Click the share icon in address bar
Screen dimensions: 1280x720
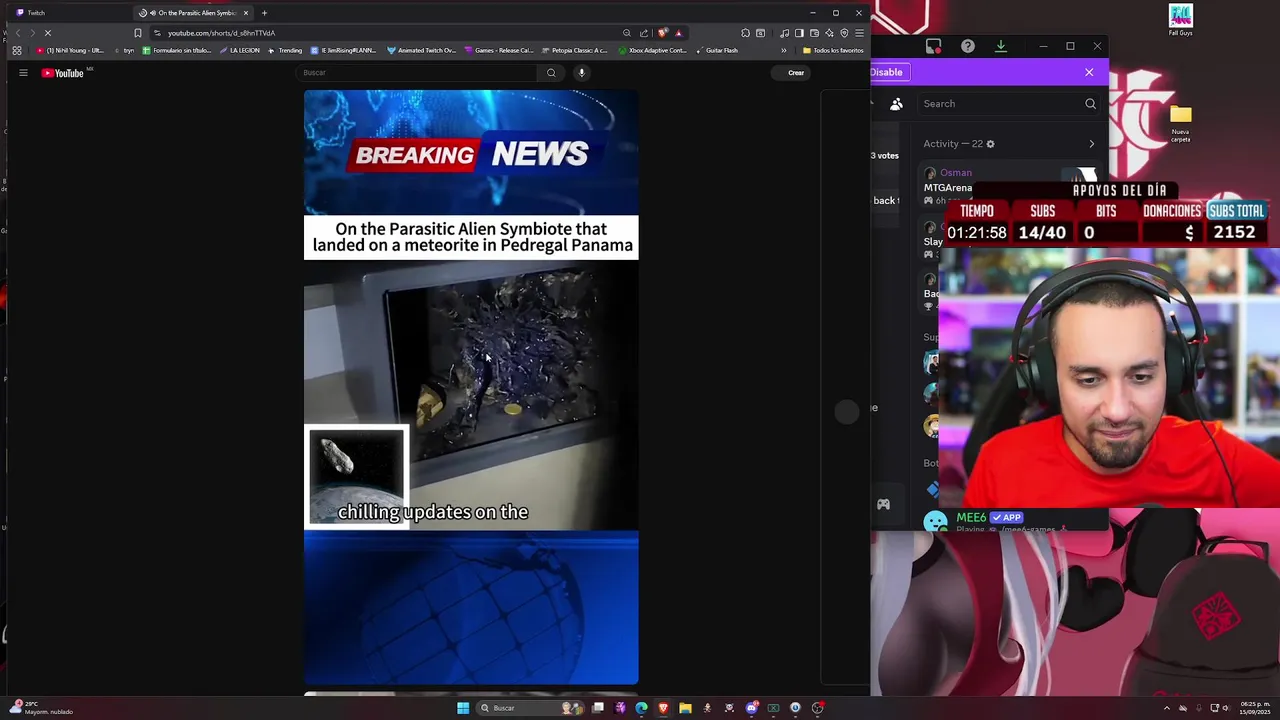click(x=644, y=33)
